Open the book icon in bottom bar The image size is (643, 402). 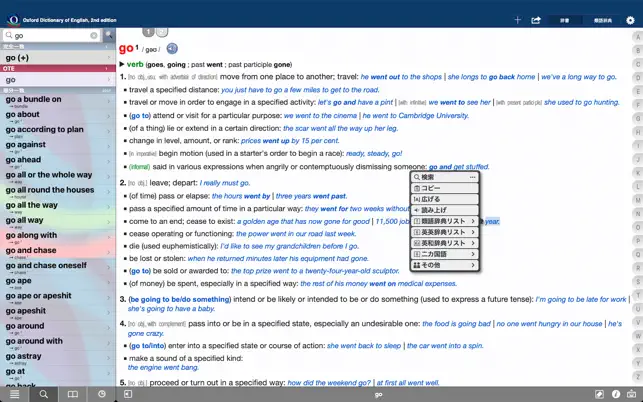(73, 394)
